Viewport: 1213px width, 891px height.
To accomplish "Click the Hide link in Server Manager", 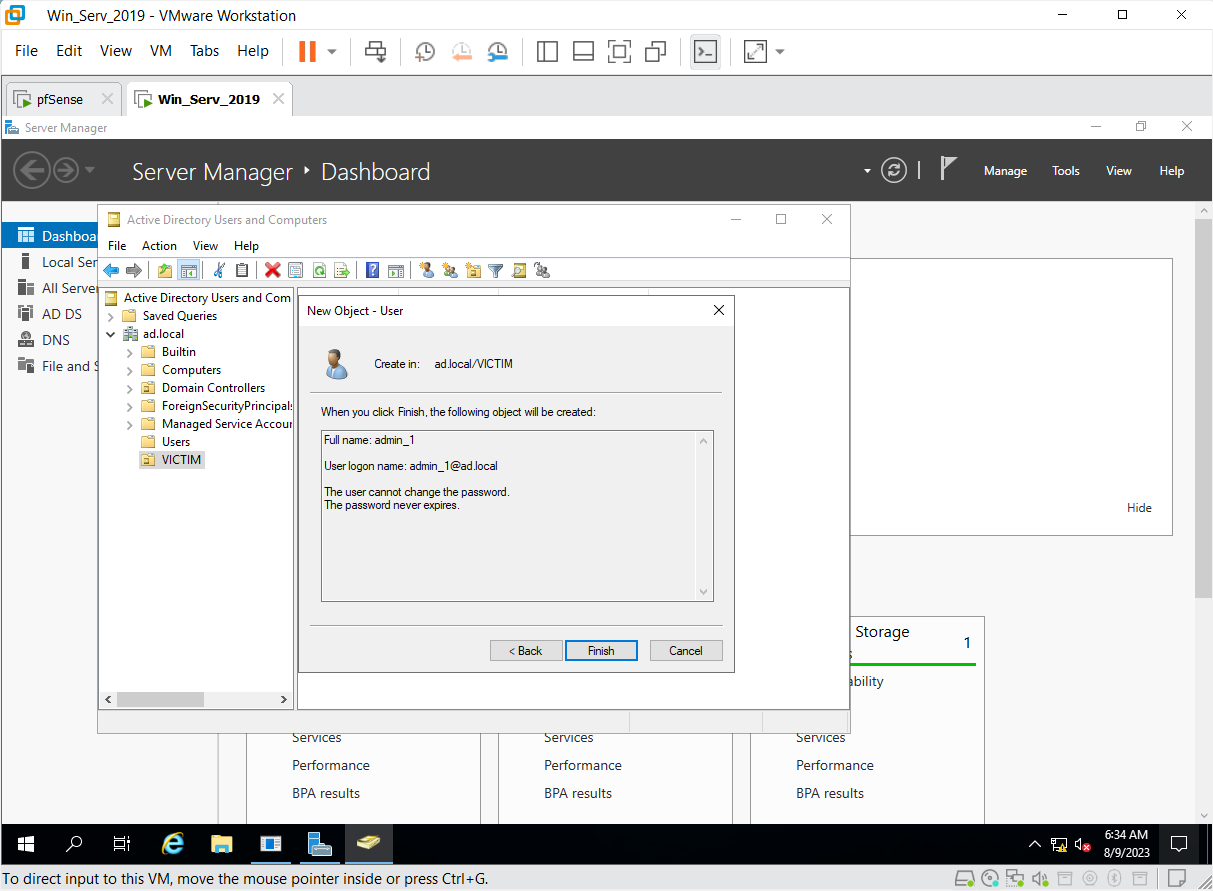I will 1139,508.
